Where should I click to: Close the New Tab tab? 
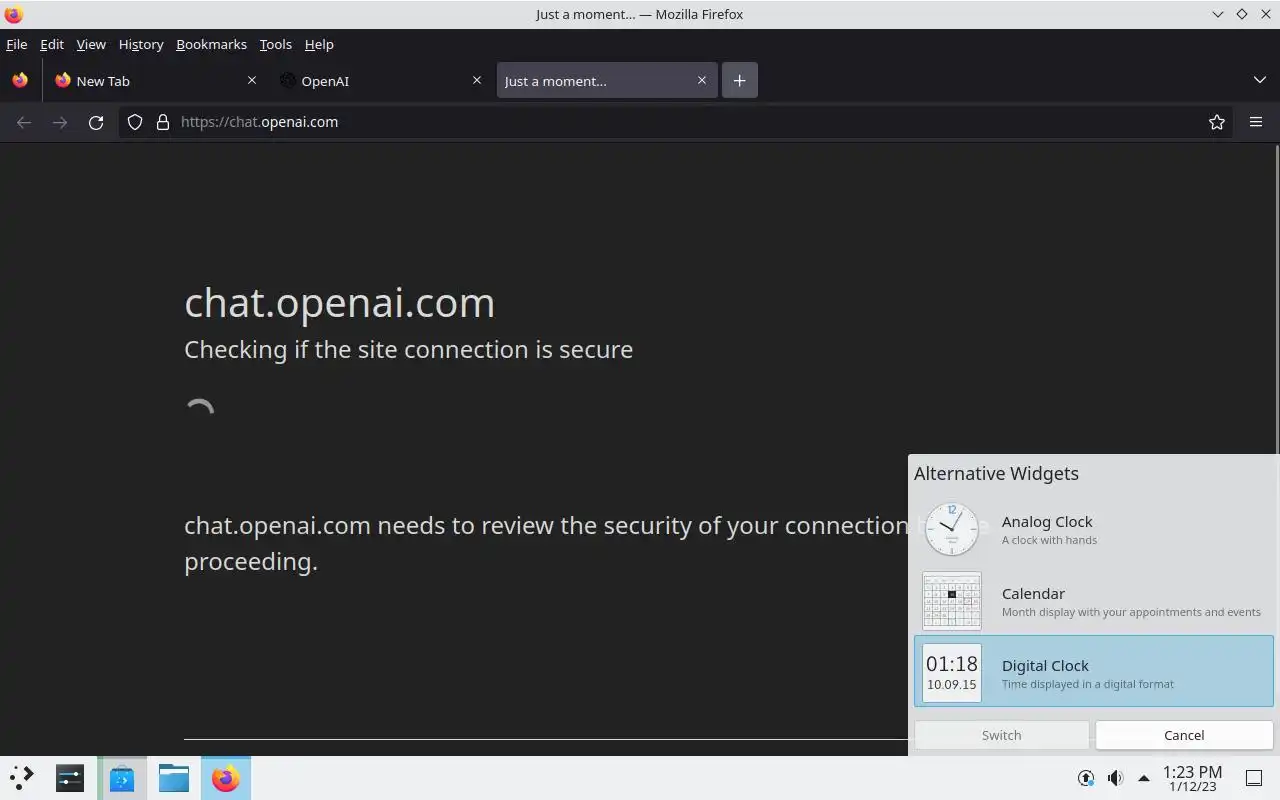252,80
